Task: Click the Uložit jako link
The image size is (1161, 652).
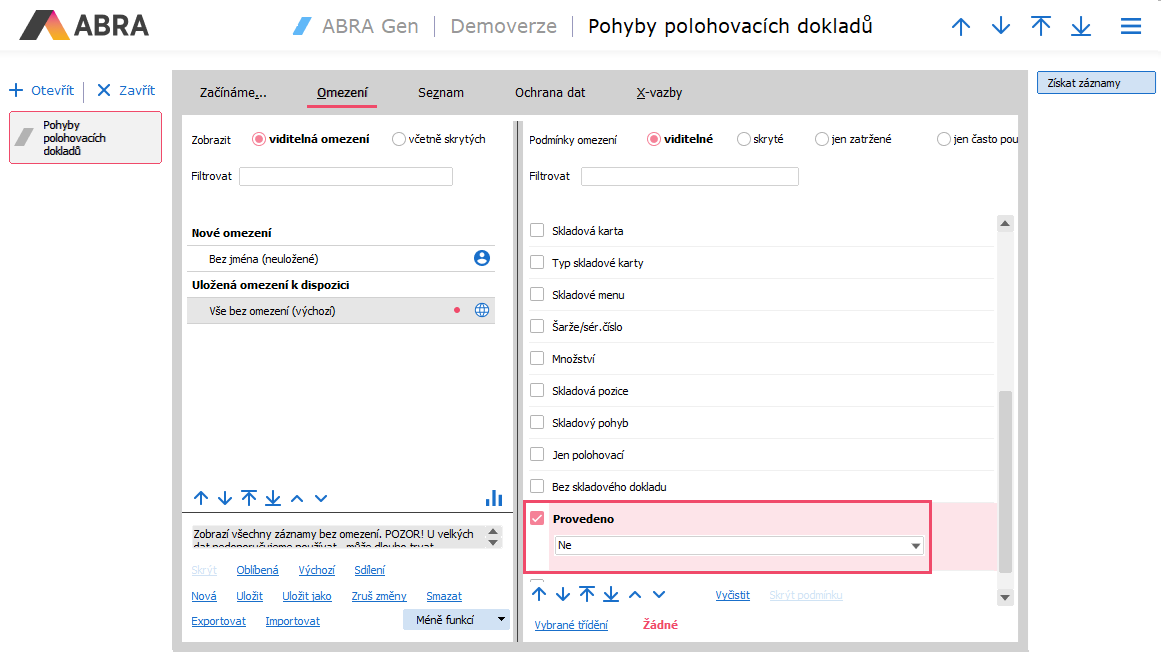Action: click(306, 596)
